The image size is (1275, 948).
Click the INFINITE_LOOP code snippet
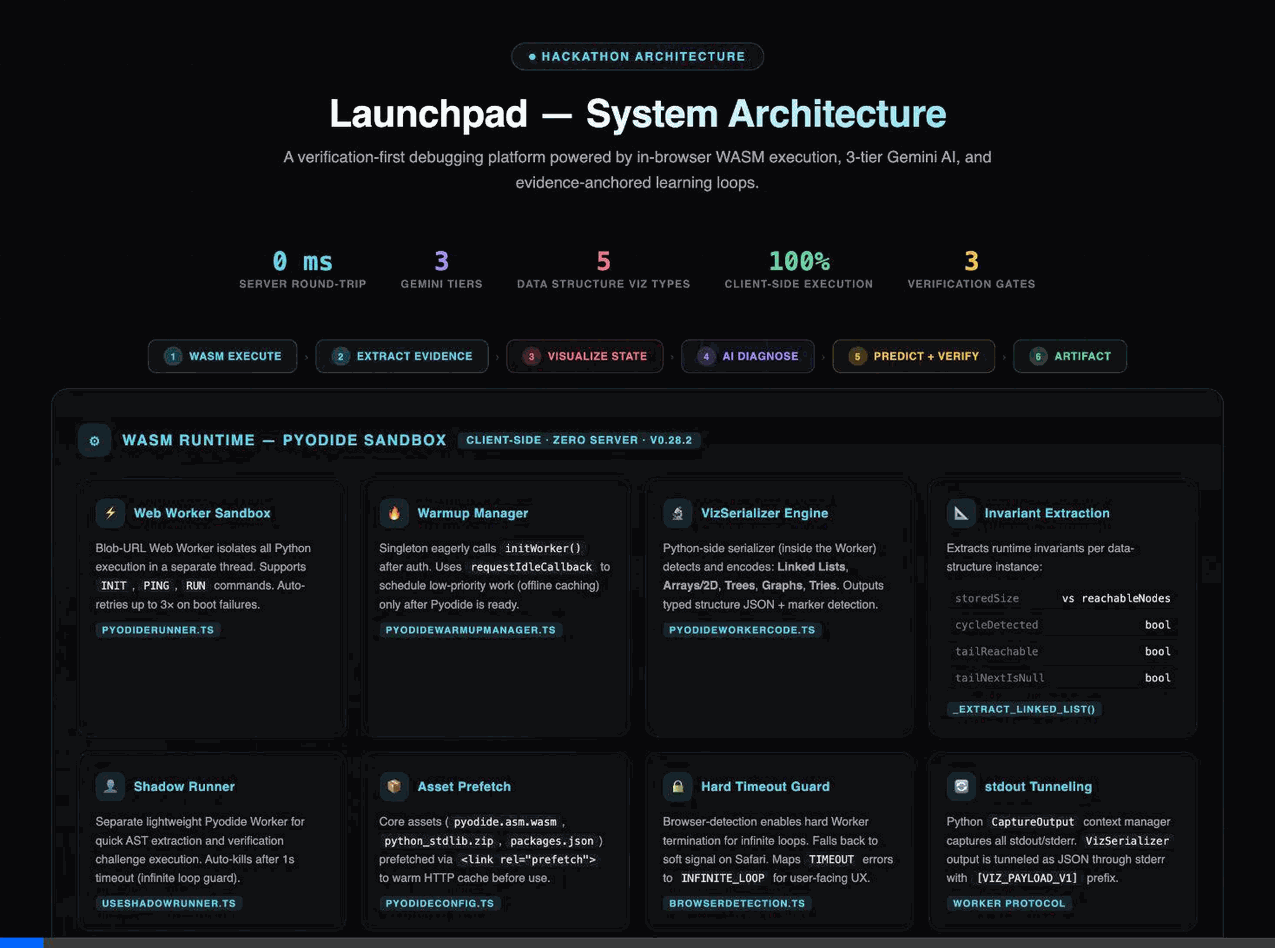point(723,878)
